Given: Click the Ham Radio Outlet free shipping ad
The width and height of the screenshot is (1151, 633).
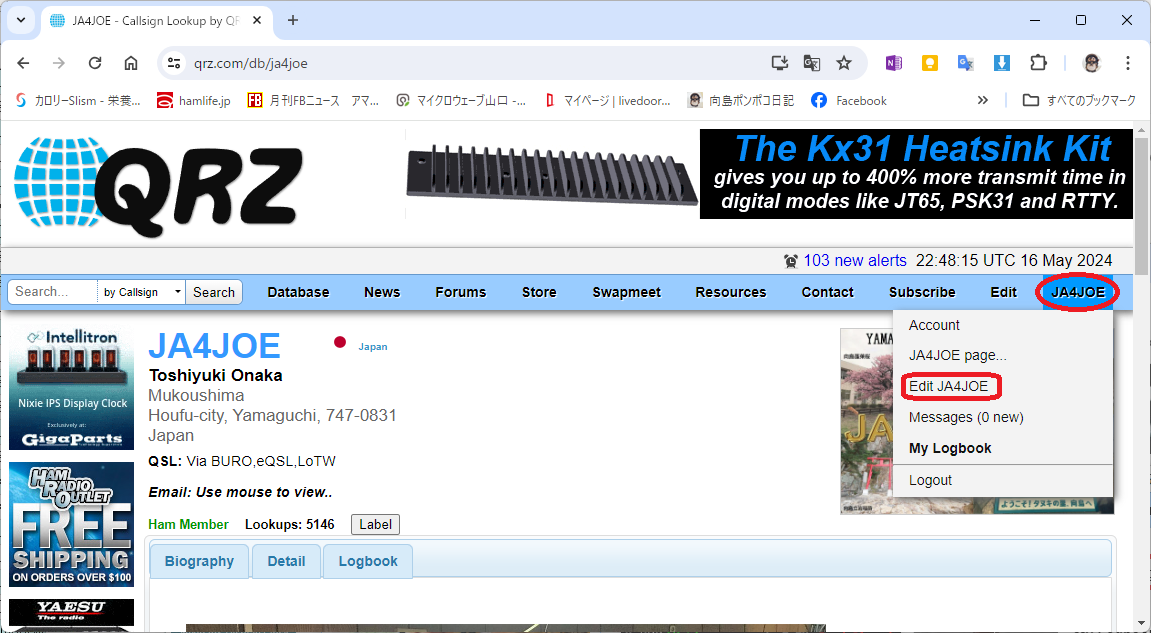Looking at the screenshot, I should tap(71, 524).
